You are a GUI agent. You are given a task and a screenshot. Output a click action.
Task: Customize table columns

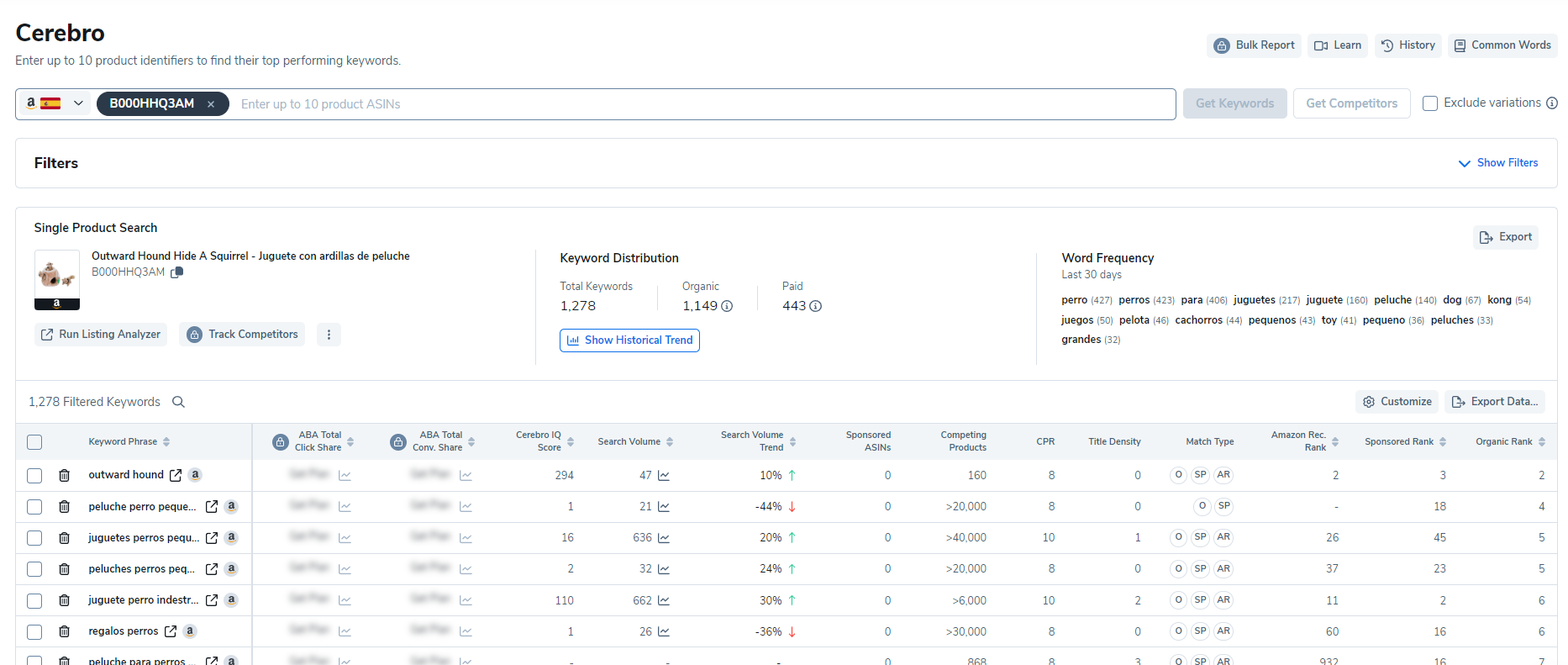coord(1397,402)
